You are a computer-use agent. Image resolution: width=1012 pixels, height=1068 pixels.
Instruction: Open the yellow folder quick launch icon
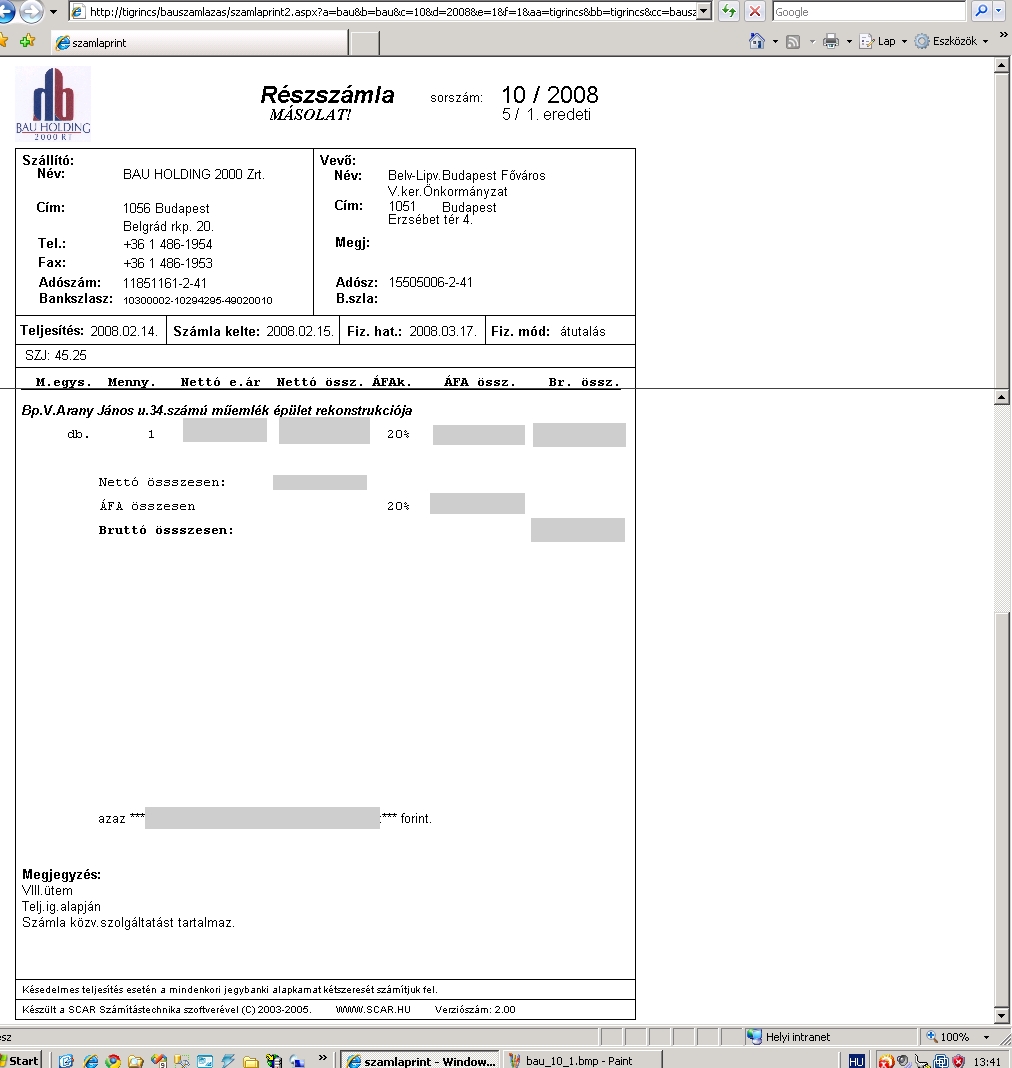tap(251, 1061)
